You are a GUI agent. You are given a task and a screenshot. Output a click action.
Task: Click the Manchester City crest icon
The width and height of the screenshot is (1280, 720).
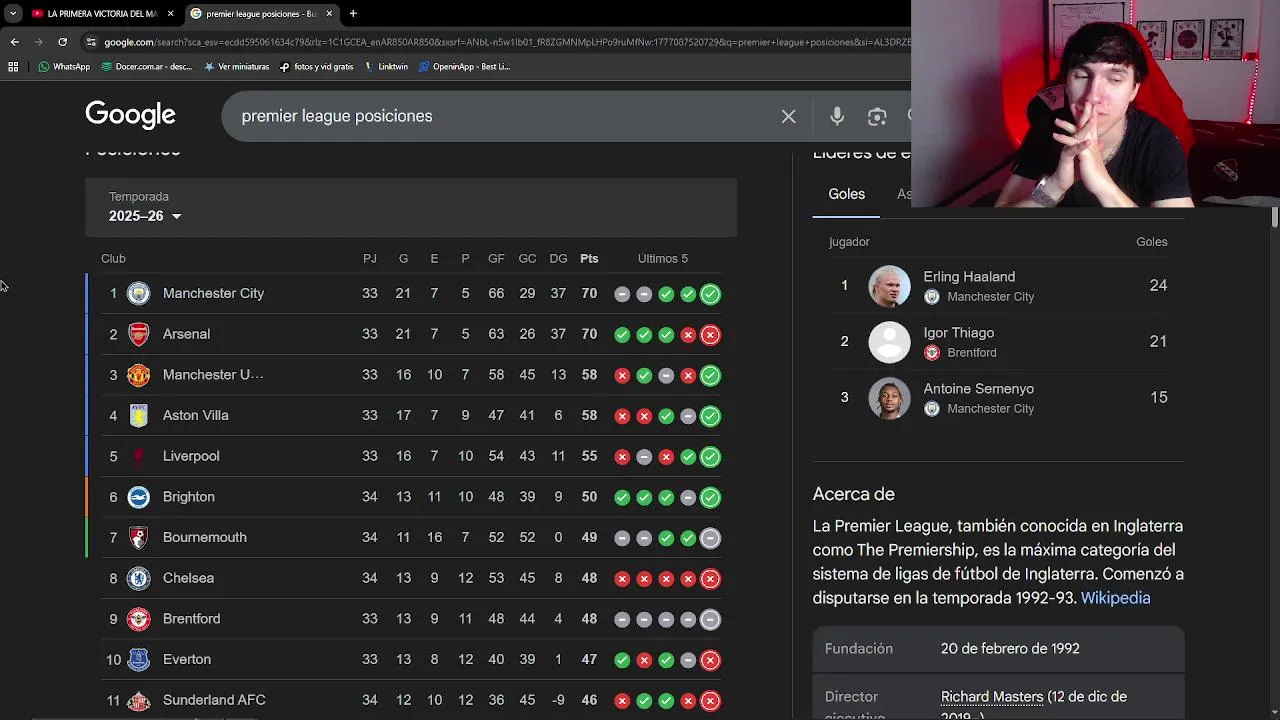click(x=138, y=293)
